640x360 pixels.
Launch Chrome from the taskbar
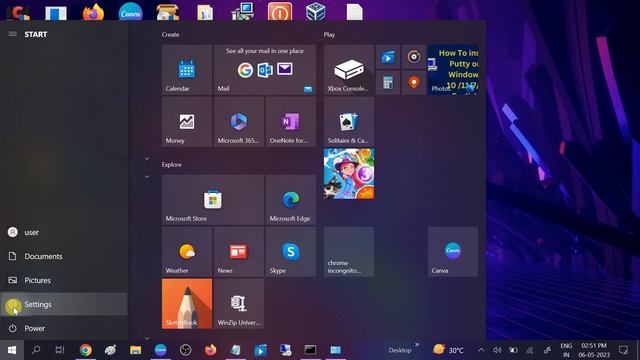click(85, 350)
